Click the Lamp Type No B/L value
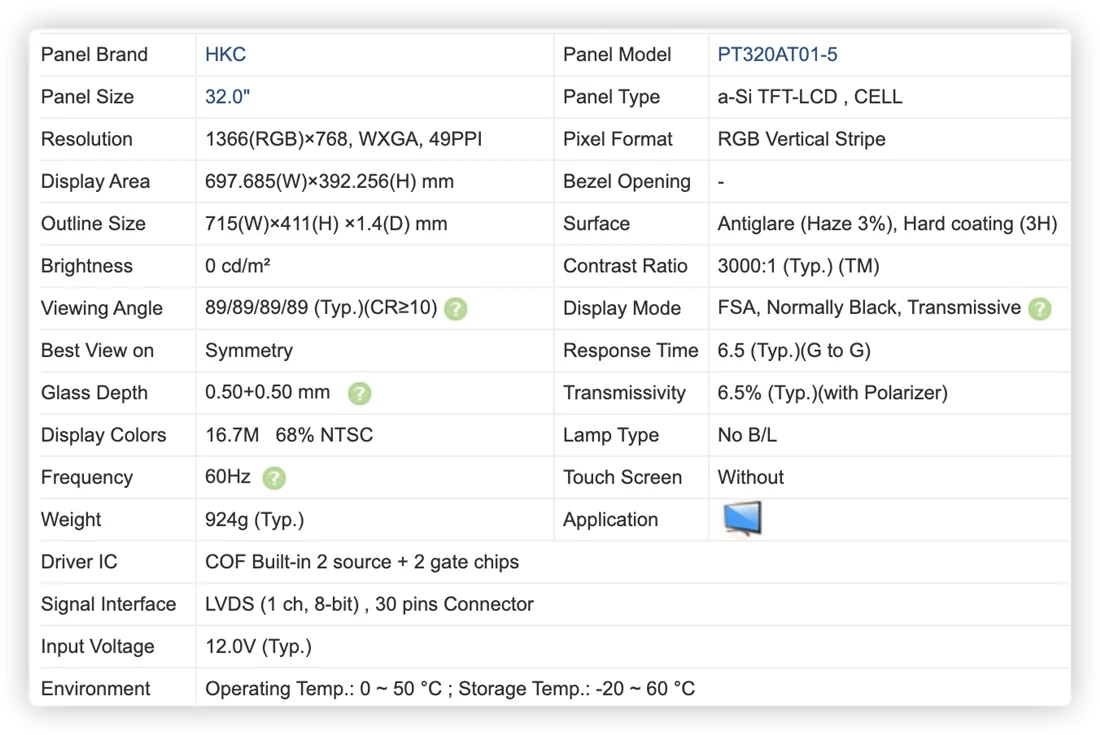Viewport: 1100px width, 735px height. [x=747, y=435]
